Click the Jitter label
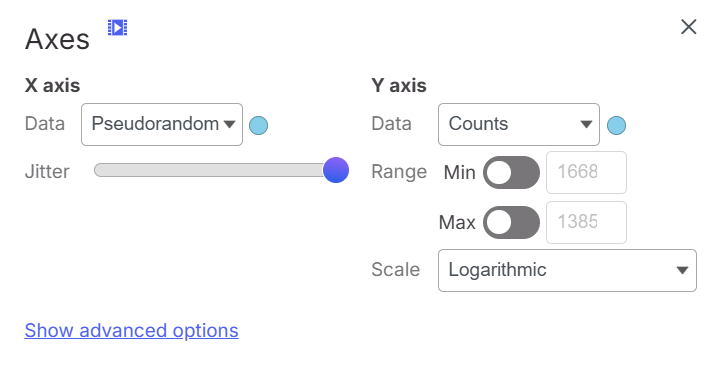The image size is (721, 365). tap(47, 171)
